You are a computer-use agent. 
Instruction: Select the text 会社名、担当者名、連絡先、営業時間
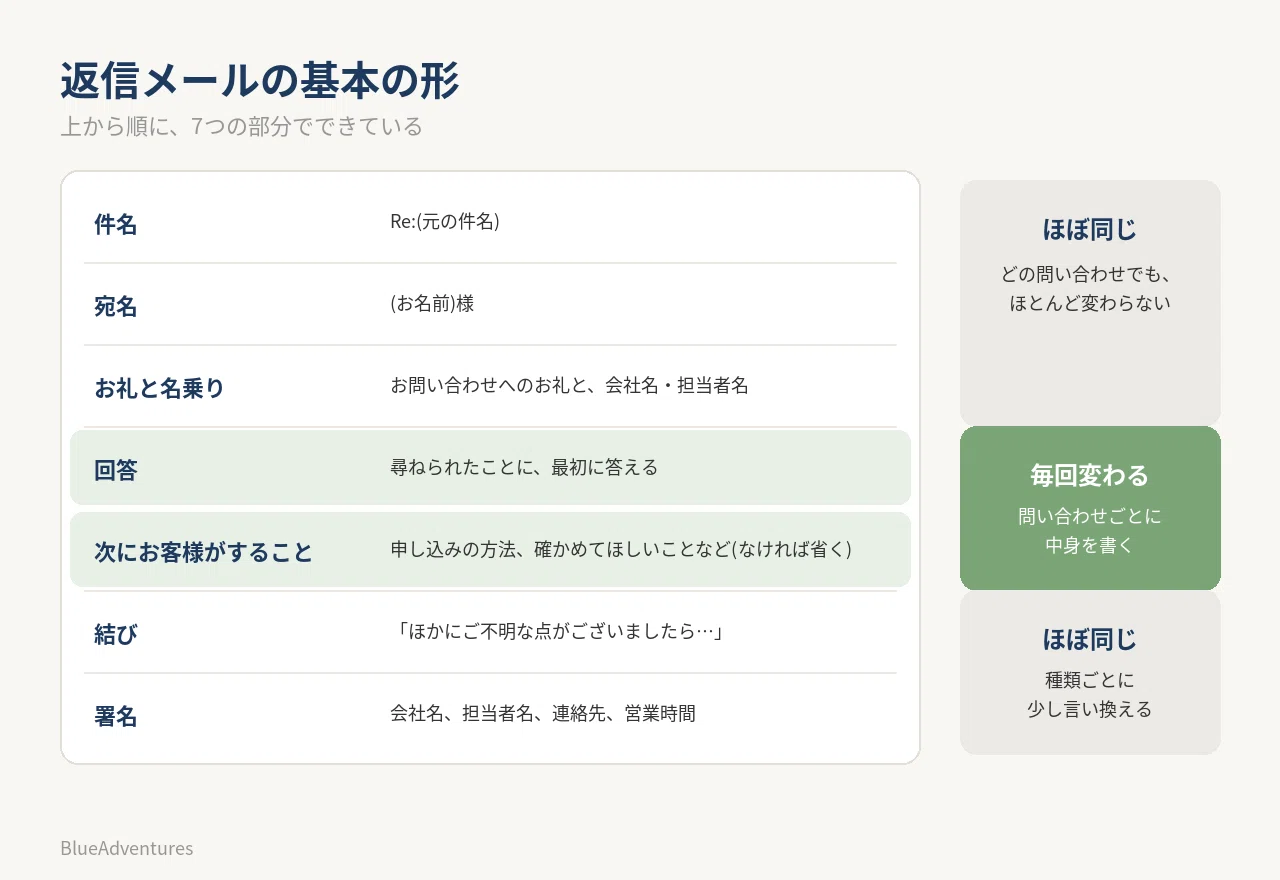click(543, 714)
